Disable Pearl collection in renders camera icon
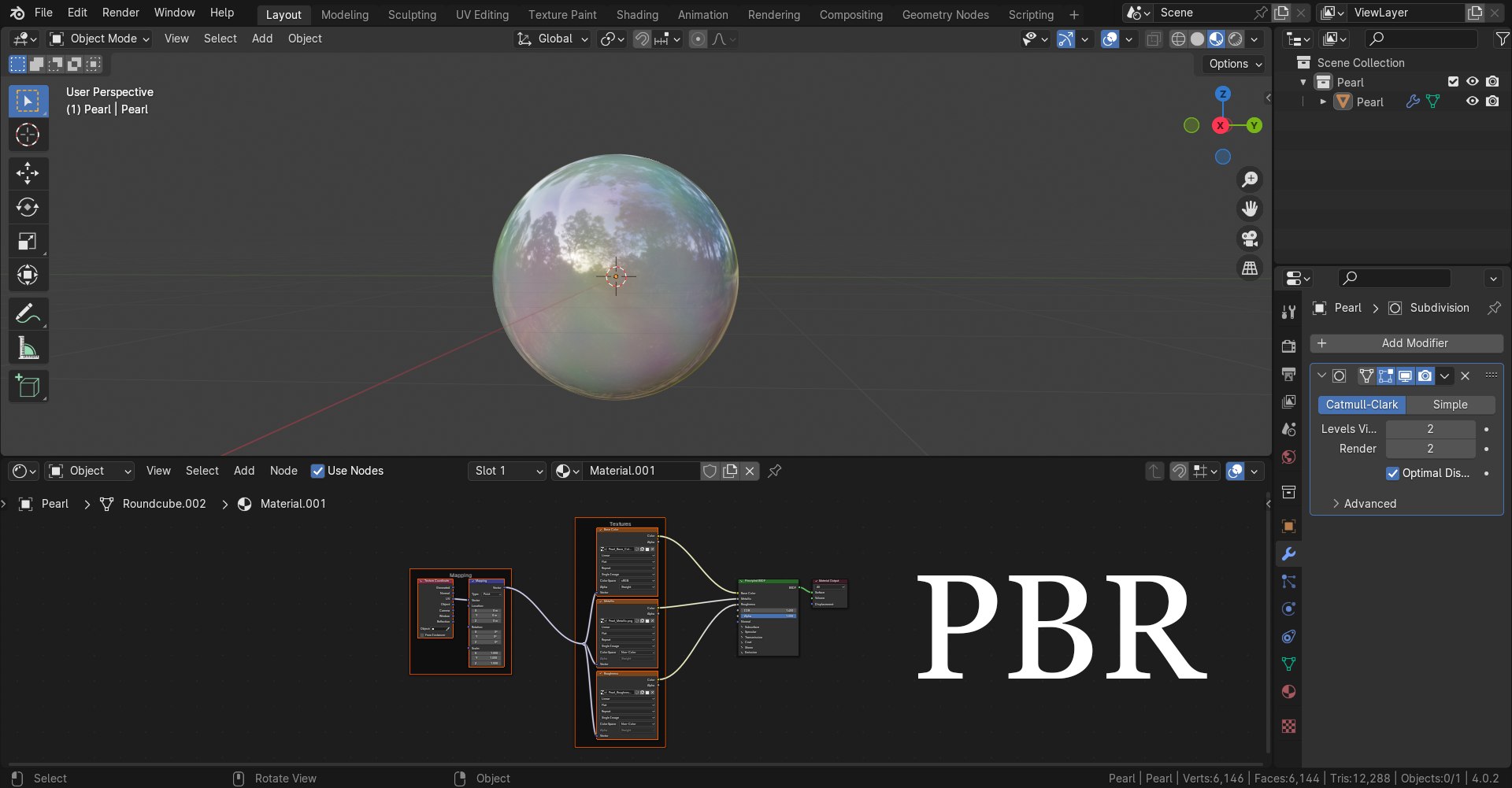Image resolution: width=1512 pixels, height=788 pixels. (1492, 81)
